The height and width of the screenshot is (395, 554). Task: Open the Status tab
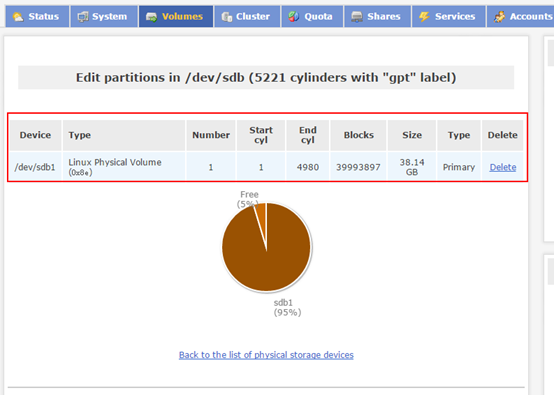coord(37,16)
